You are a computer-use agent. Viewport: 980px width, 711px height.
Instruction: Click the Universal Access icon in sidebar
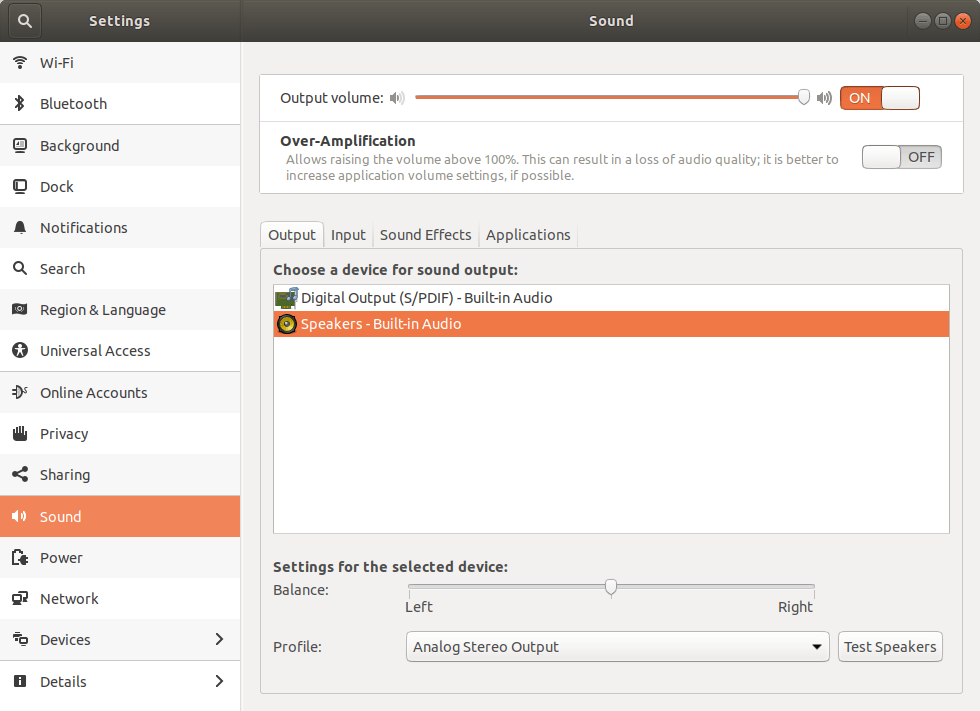[20, 351]
